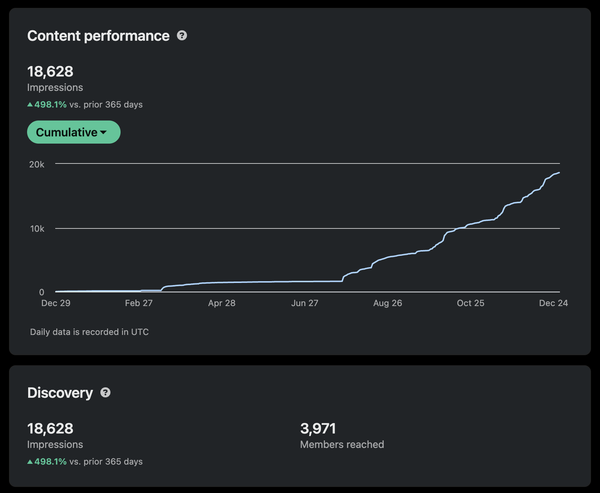Image resolution: width=600 pixels, height=493 pixels.
Task: Click the Jun 27 x-axis label
Action: (x=305, y=302)
